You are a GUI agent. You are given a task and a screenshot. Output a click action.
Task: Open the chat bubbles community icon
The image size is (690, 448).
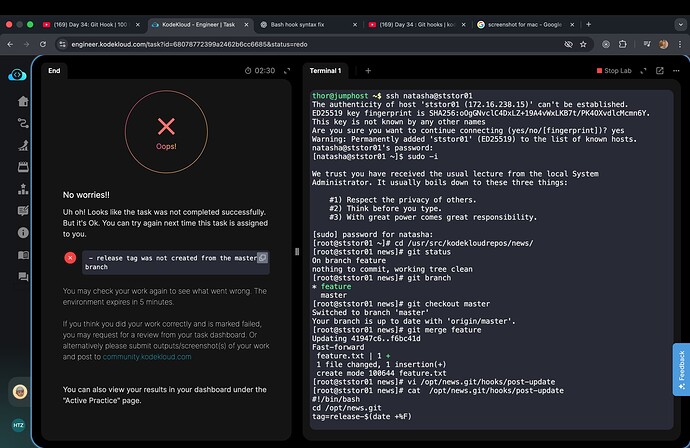(x=23, y=276)
